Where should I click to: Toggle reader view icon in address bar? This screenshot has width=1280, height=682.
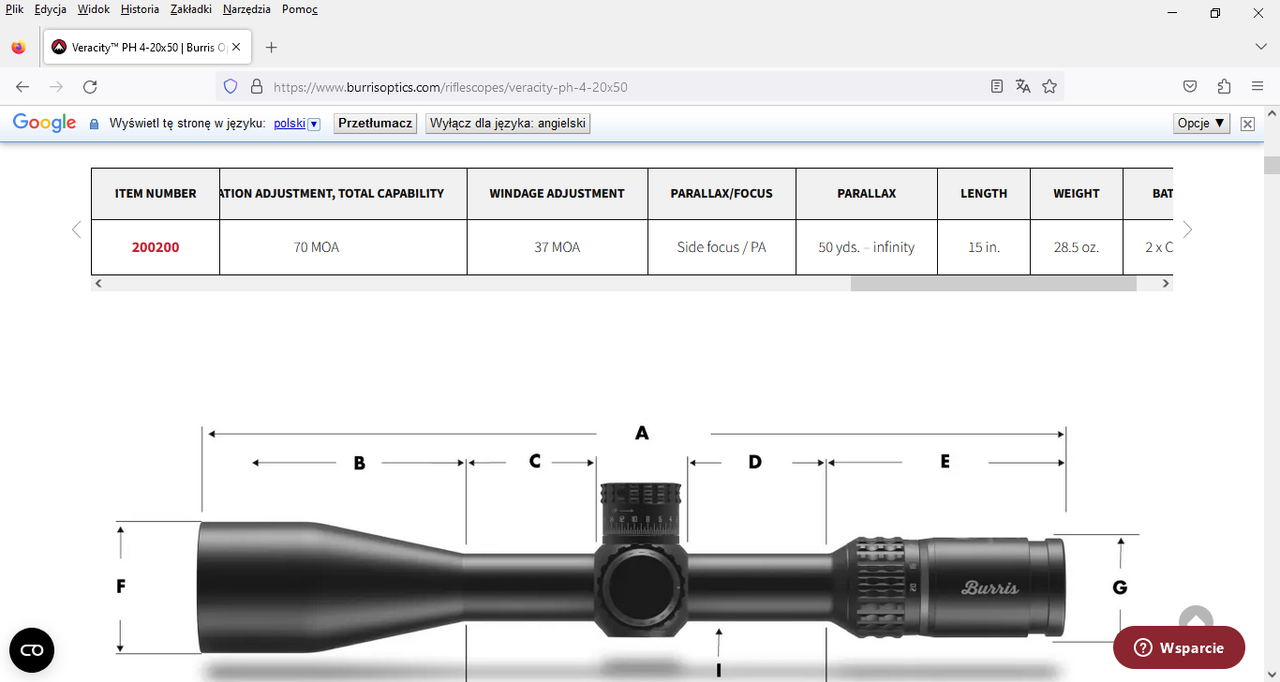pos(997,87)
